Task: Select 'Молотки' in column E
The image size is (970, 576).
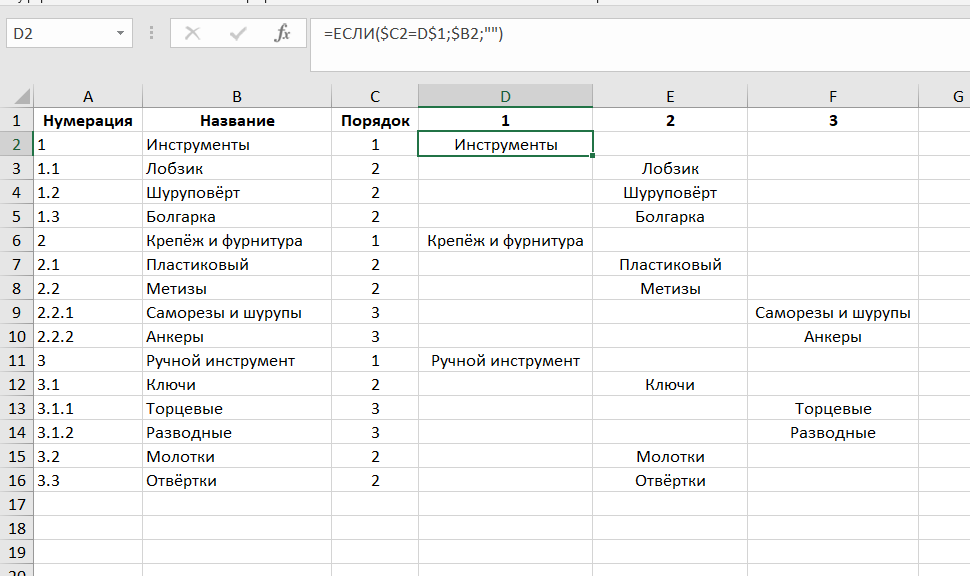Action: click(670, 457)
